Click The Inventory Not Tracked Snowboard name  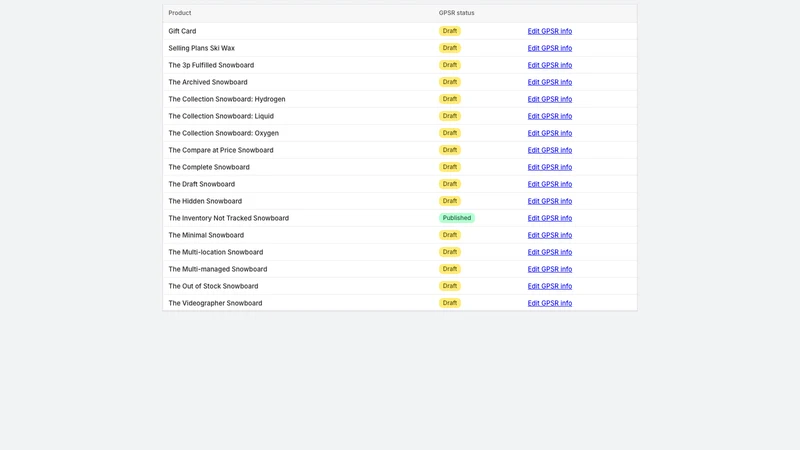click(229, 218)
